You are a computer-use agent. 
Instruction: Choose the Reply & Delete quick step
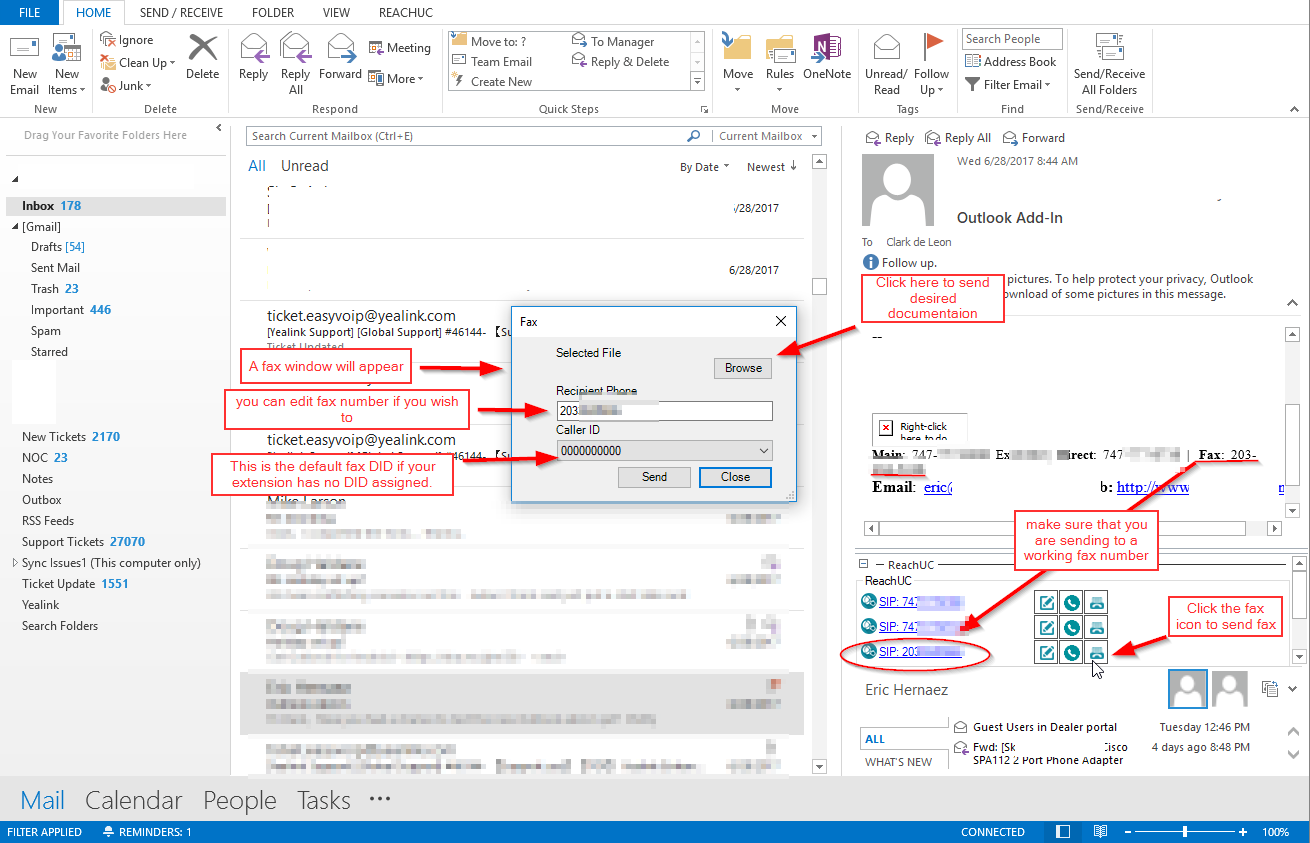621,62
